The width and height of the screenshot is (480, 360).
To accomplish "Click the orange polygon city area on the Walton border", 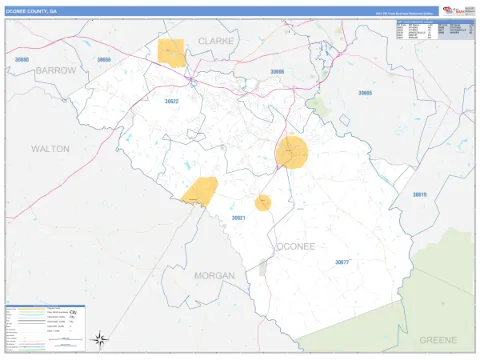I will [200, 191].
